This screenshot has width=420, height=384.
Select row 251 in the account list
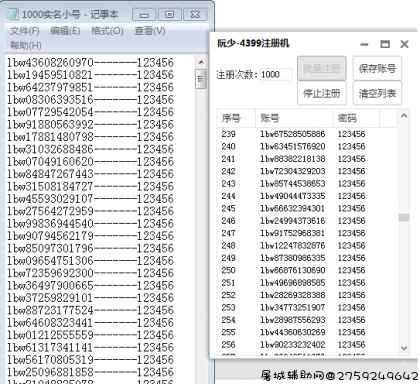click(307, 283)
